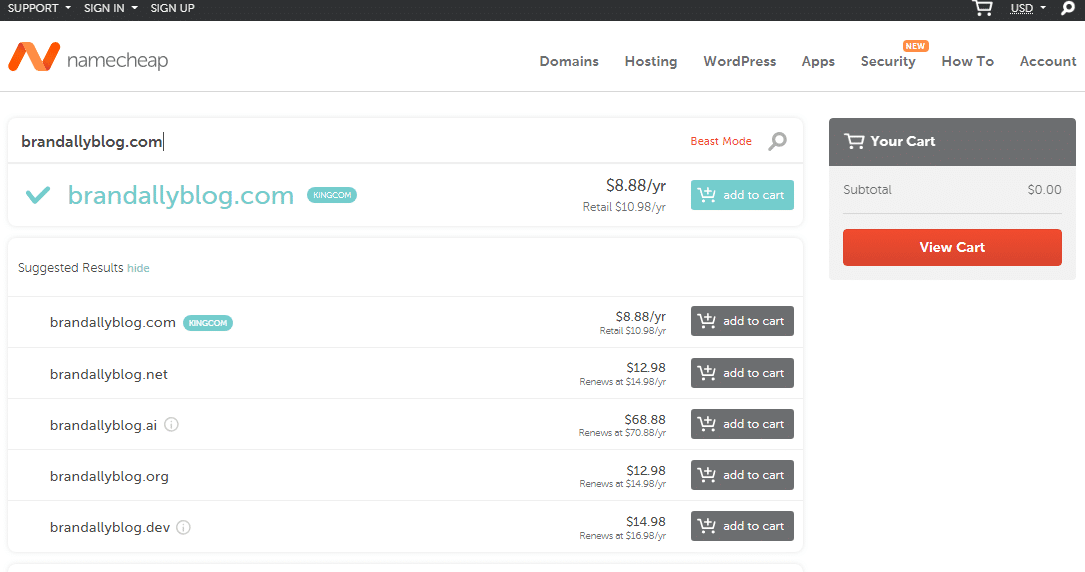This screenshot has height=572, width=1085.
Task: Click the shopping cart icon in top bar
Action: [983, 8]
